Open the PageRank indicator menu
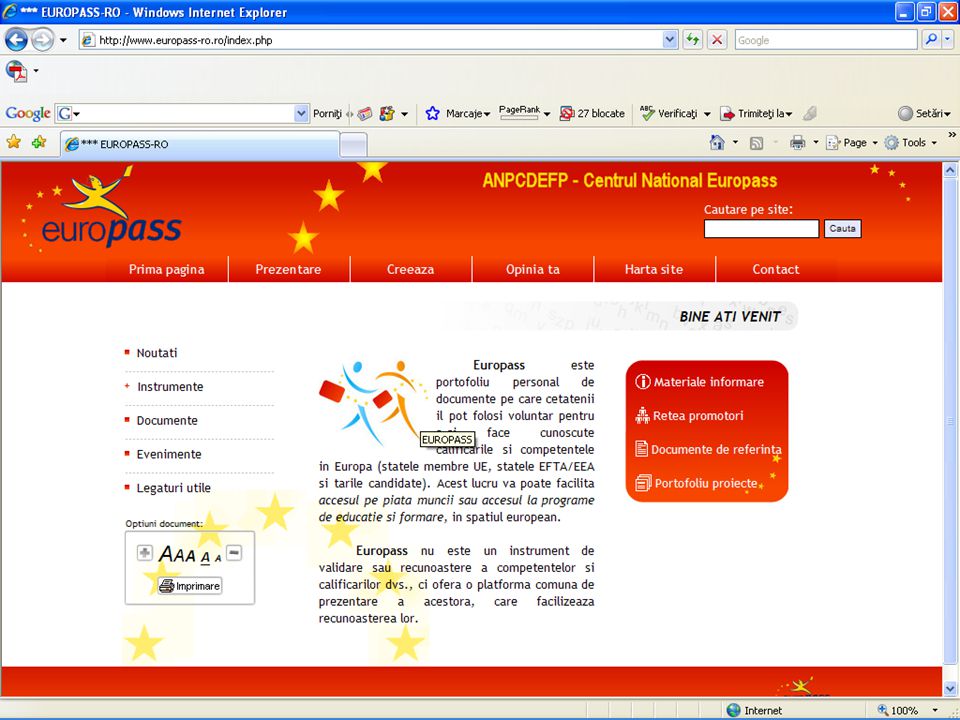The height and width of the screenshot is (720, 960). (x=524, y=113)
